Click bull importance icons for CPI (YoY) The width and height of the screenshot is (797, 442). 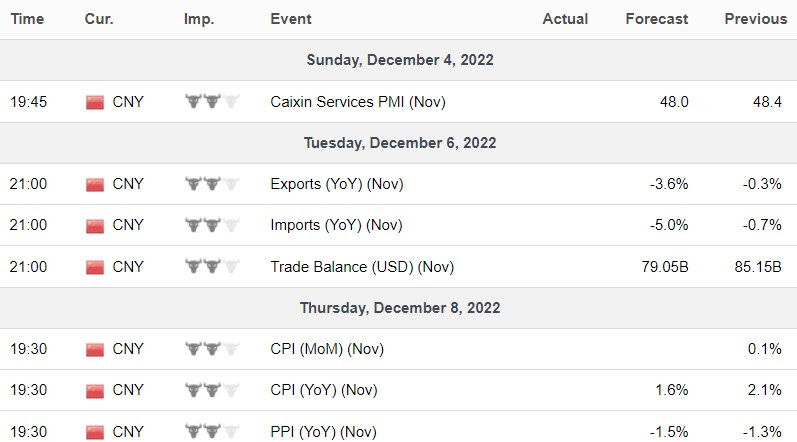point(212,390)
